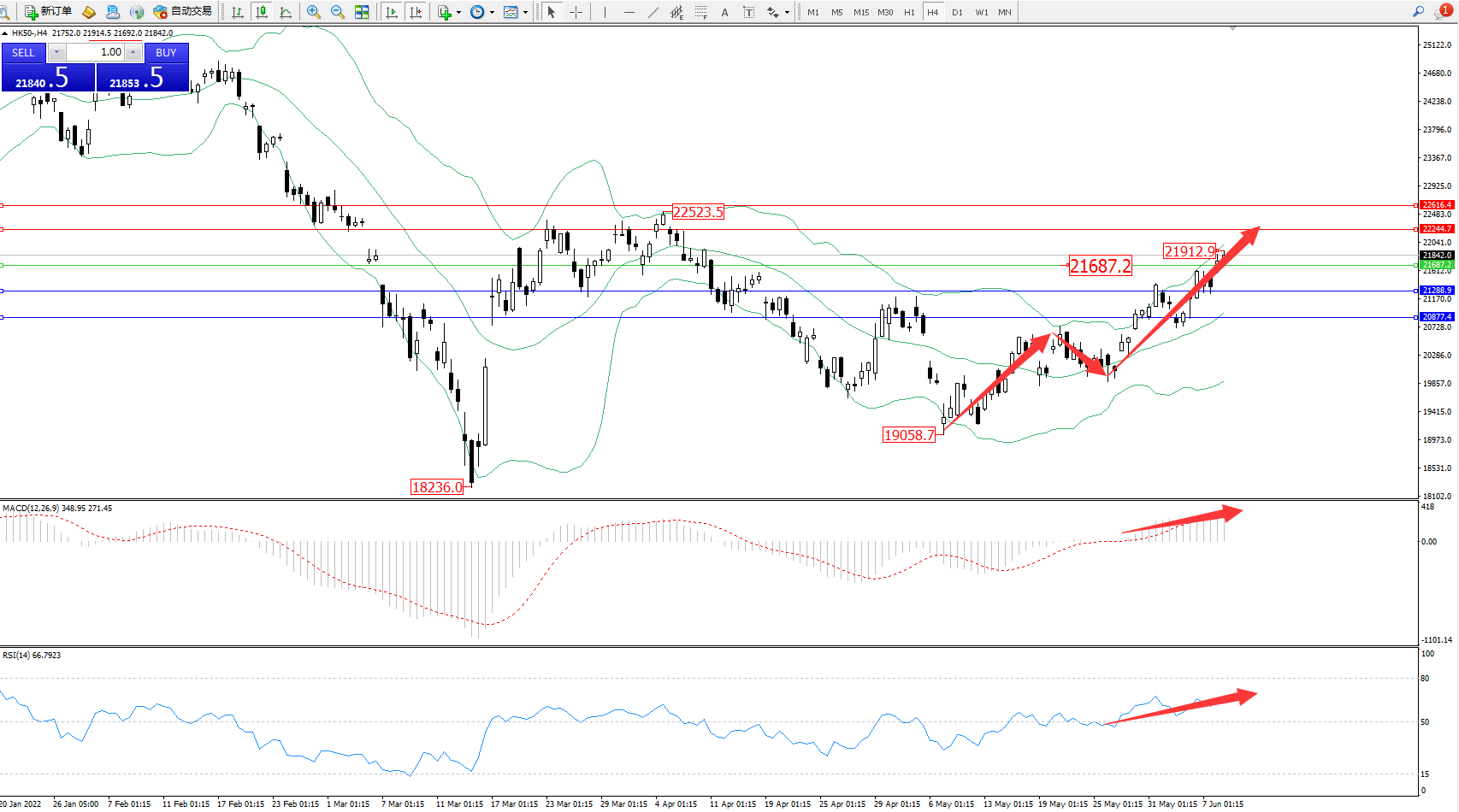Toggle chart auto scroll
Viewport: 1459px width, 812px height.
click(392, 12)
